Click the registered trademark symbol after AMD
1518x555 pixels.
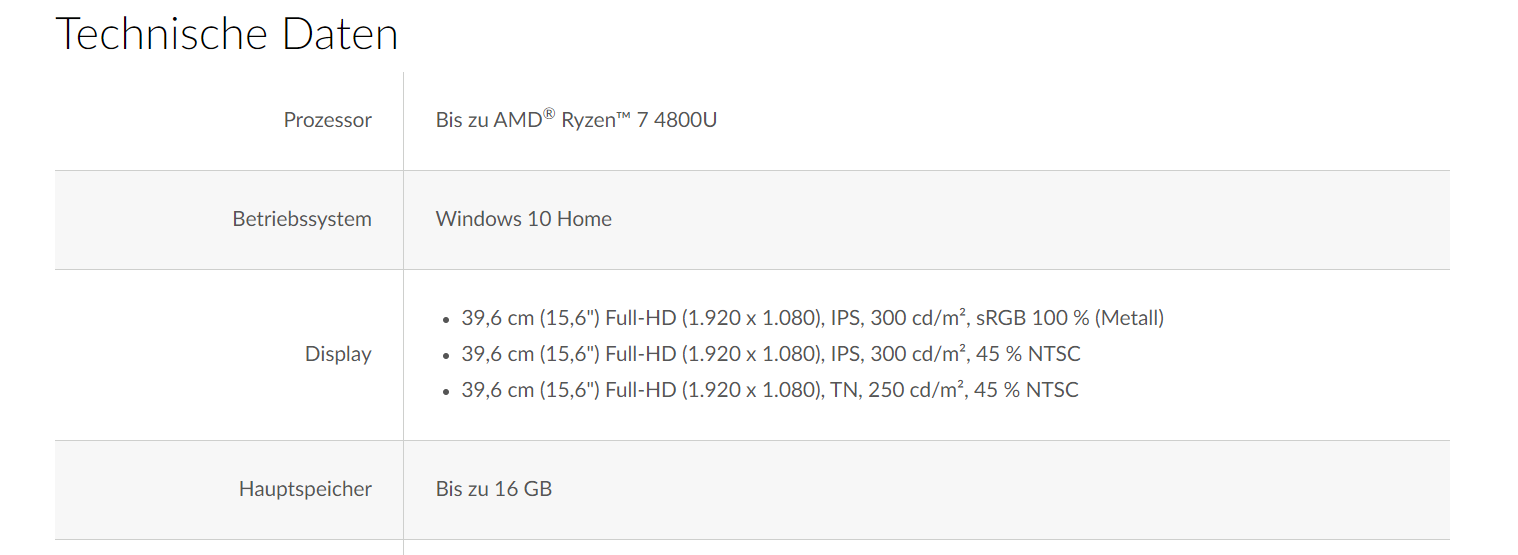coord(549,114)
